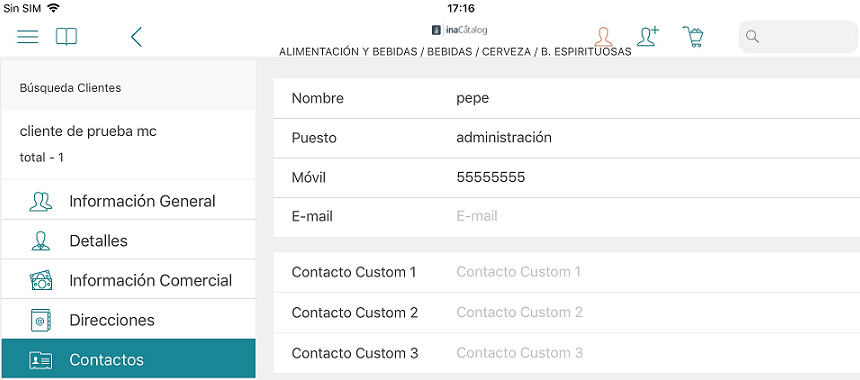The width and height of the screenshot is (860, 380).
Task: Open the shopping cart icon
Action: pyautogui.click(x=693, y=36)
